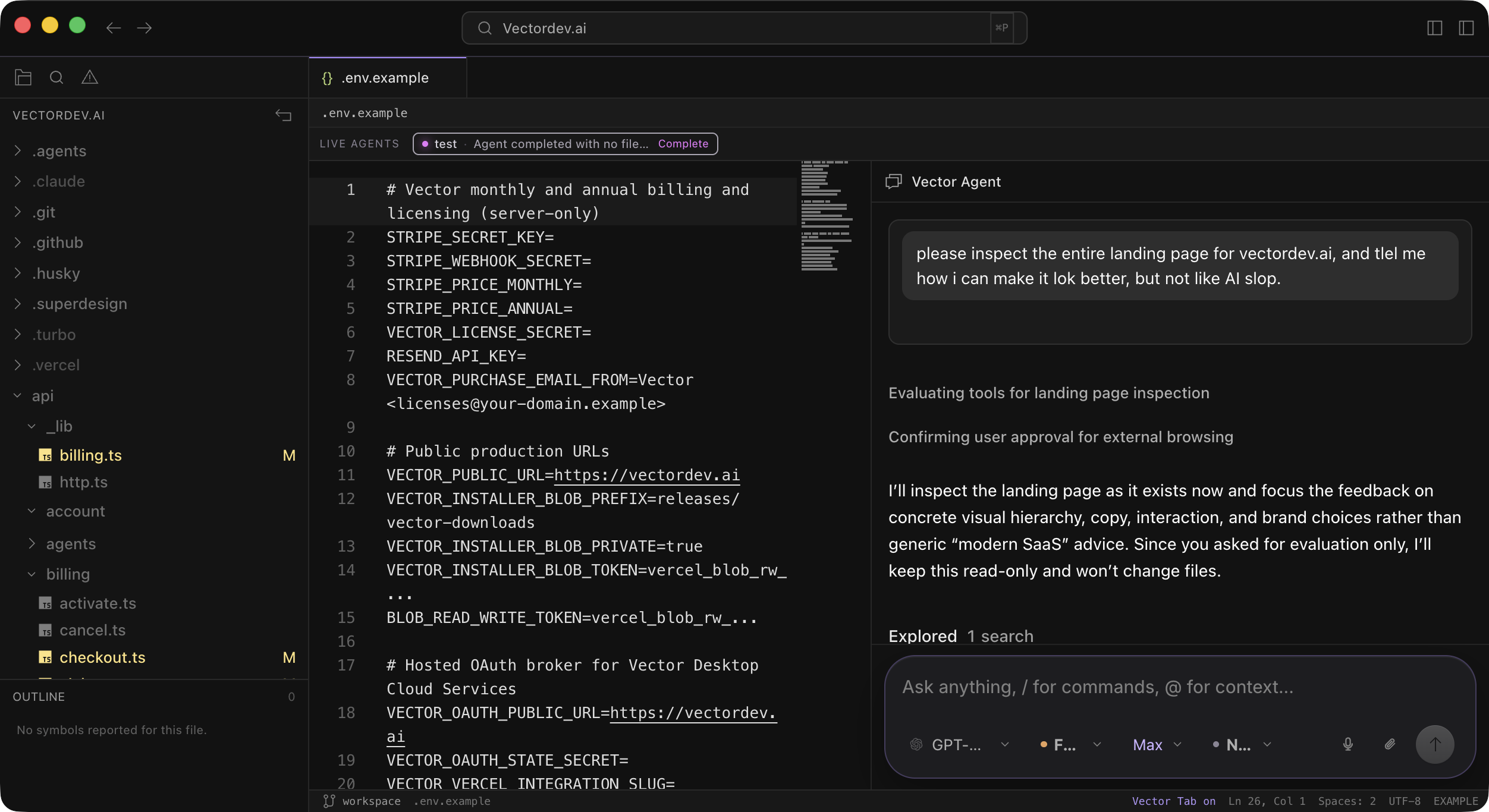Click the .env.example breadcrumb

click(365, 113)
